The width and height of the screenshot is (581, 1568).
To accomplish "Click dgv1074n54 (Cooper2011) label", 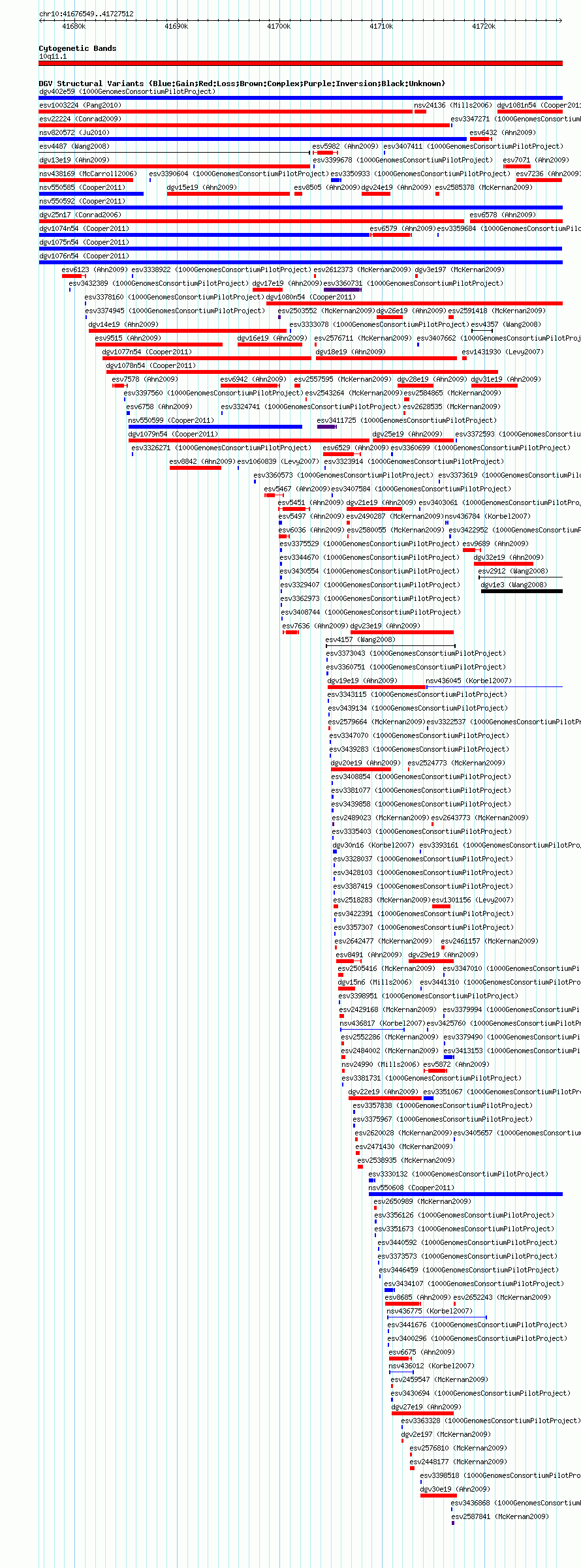I will click(84, 228).
